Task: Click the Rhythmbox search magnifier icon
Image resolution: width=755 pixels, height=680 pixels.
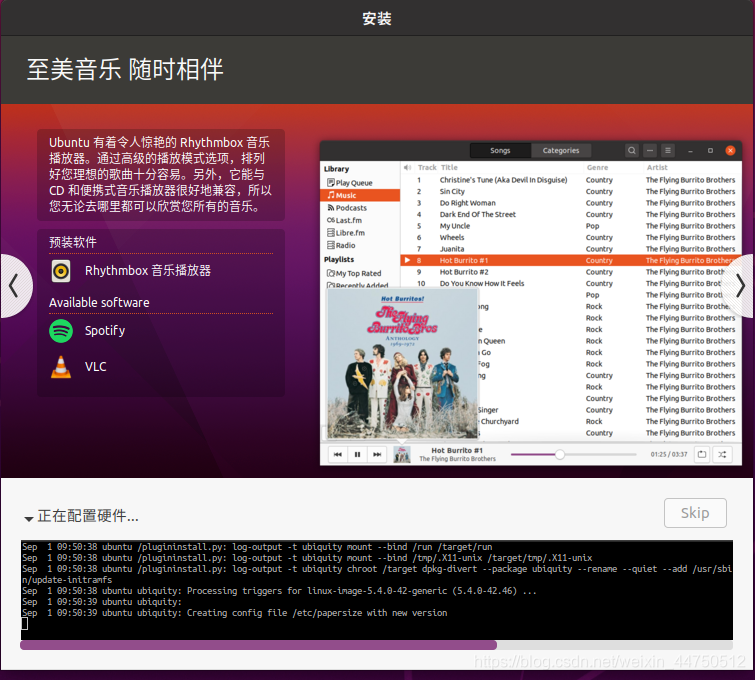Action: point(631,150)
